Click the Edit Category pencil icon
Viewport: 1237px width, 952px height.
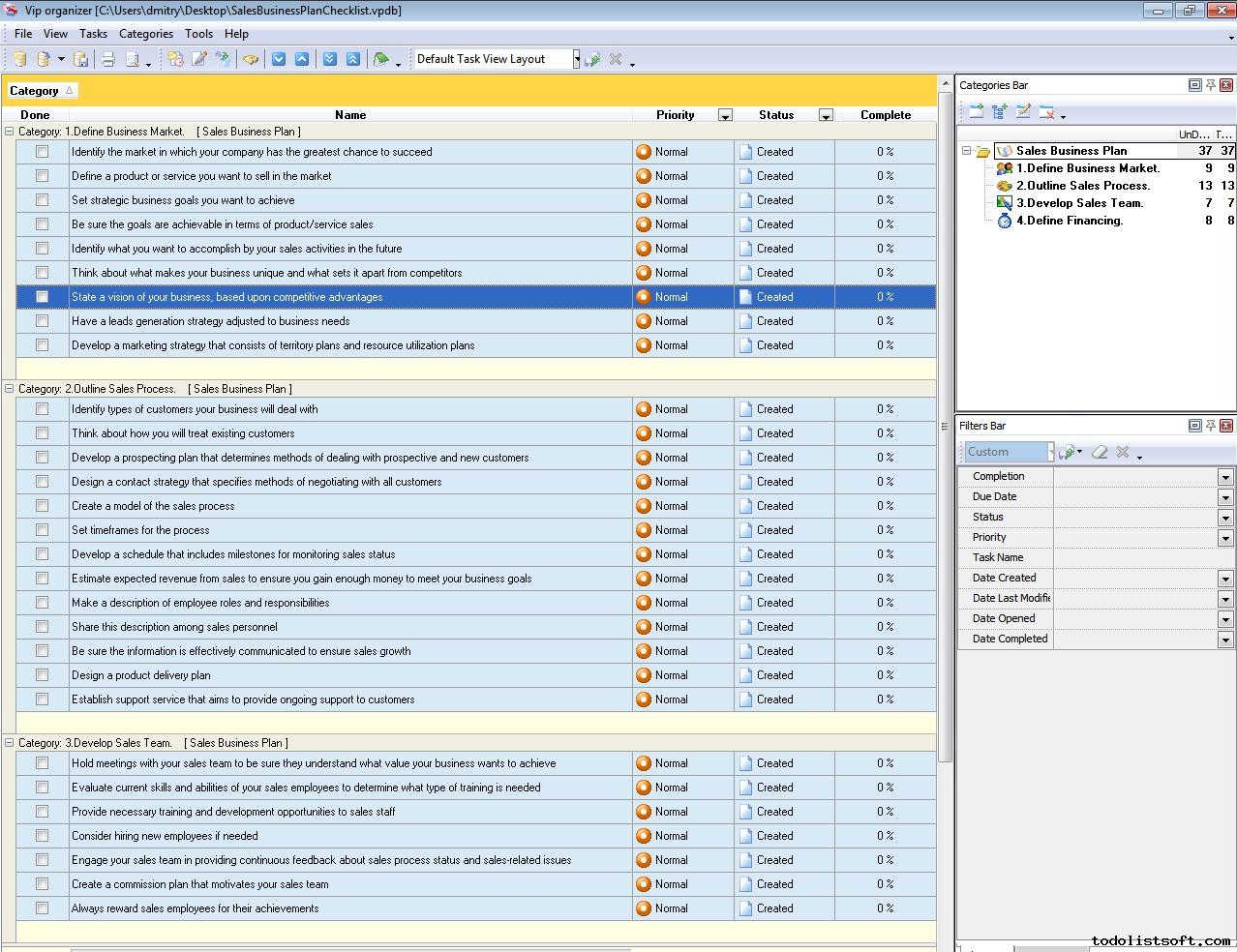tap(1023, 112)
